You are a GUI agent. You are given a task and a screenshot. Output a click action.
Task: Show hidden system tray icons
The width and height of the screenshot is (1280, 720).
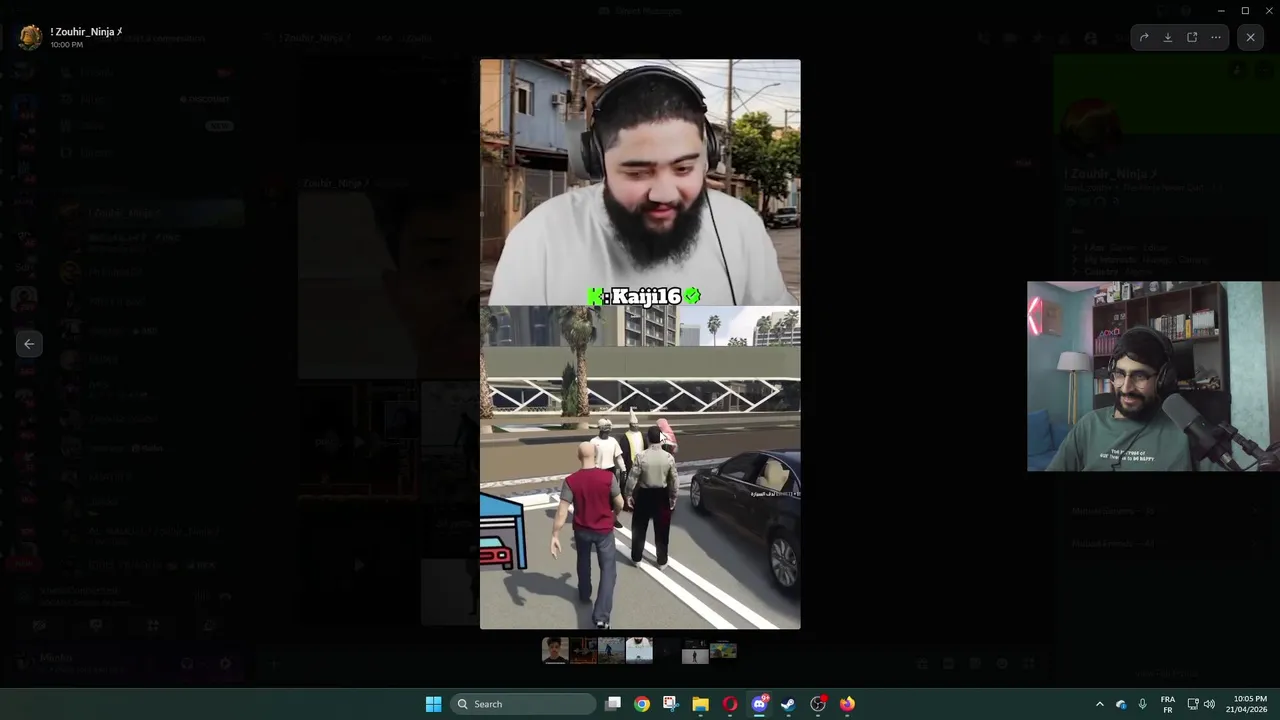tap(1100, 704)
